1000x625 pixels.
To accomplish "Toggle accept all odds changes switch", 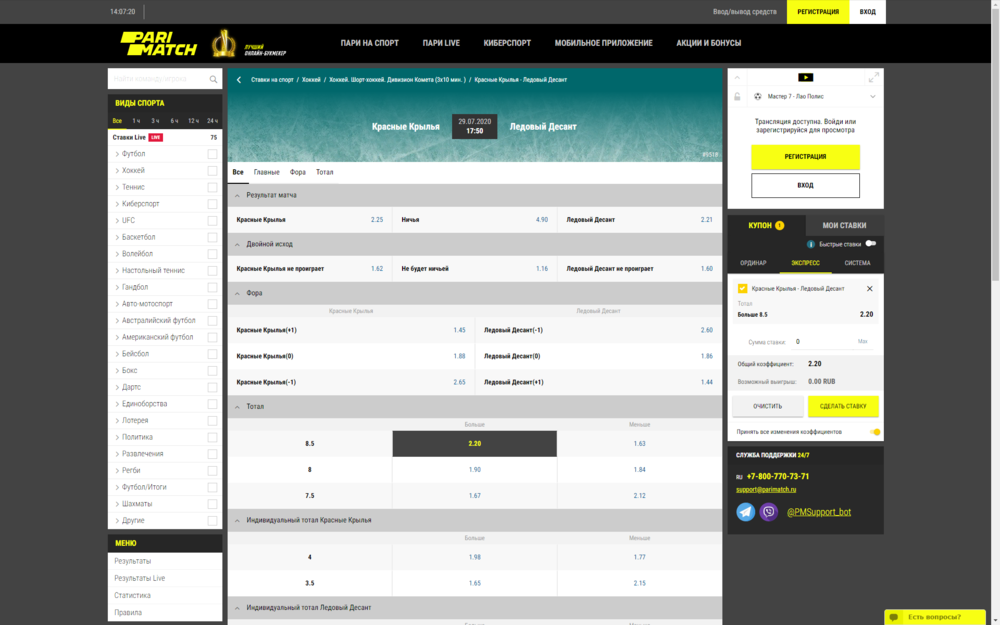I will tap(875, 432).
